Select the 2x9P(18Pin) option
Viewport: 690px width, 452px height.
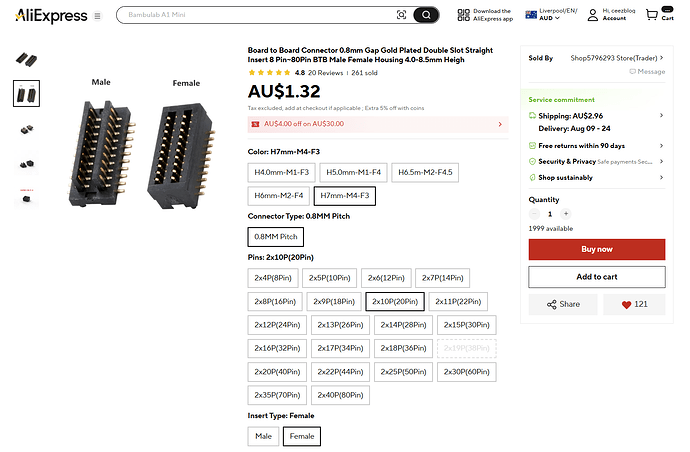tap(334, 301)
